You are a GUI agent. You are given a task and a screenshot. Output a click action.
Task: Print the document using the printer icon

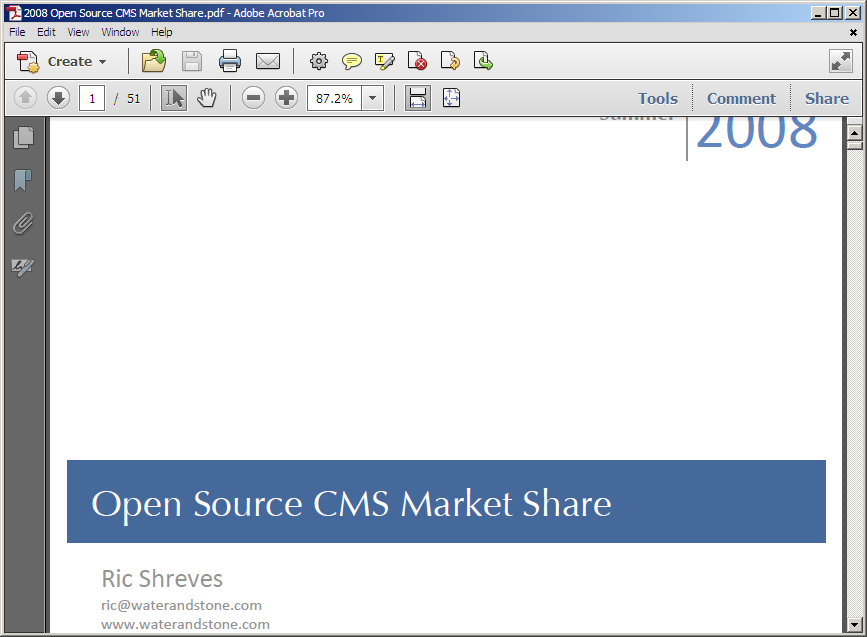230,61
